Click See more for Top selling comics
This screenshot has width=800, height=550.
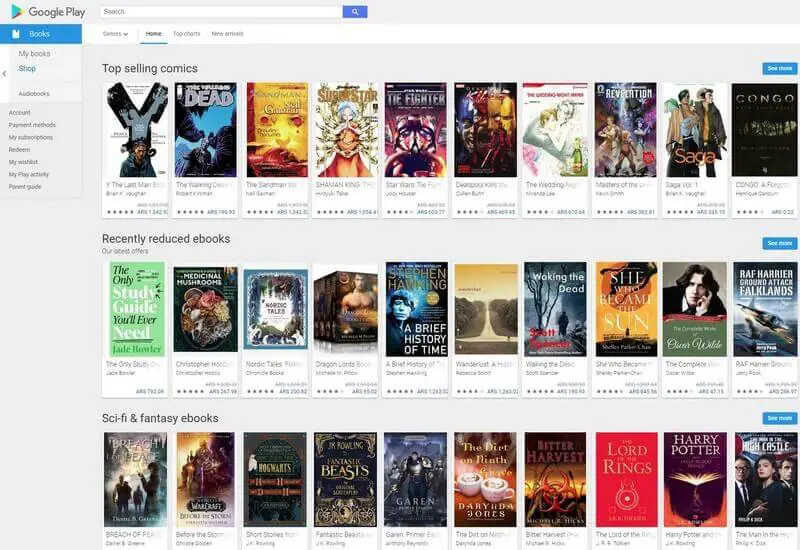tap(780, 68)
